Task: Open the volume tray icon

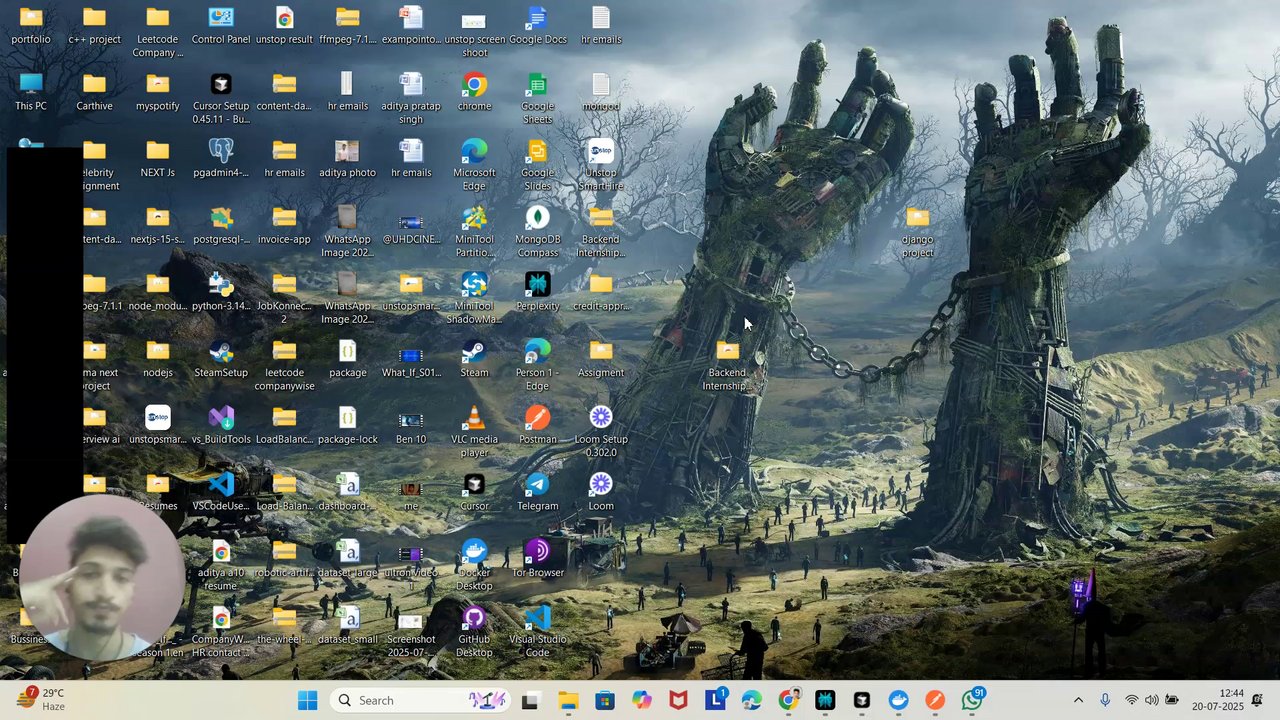Action: 1152,700
